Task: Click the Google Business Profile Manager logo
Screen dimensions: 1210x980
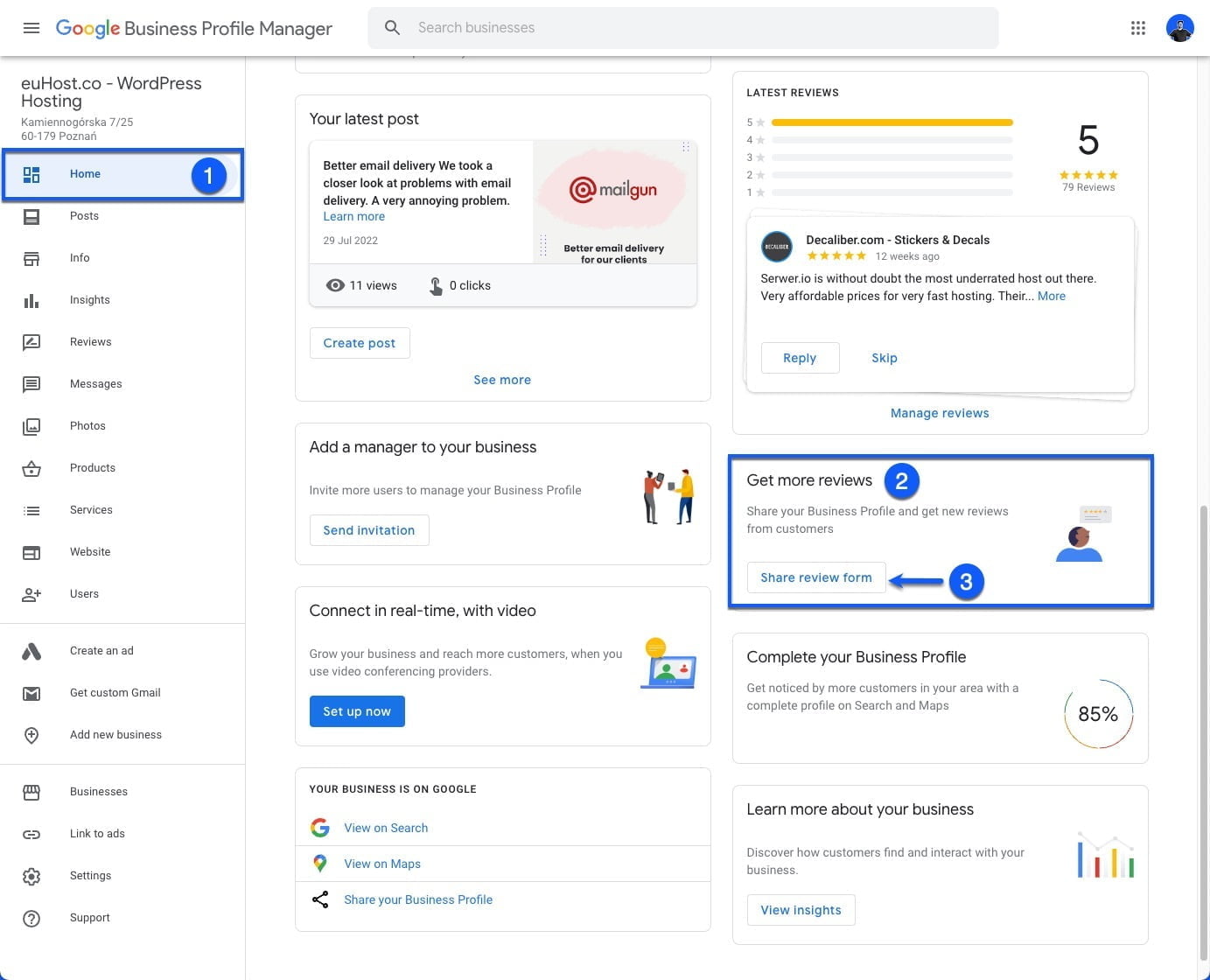Action: (193, 28)
